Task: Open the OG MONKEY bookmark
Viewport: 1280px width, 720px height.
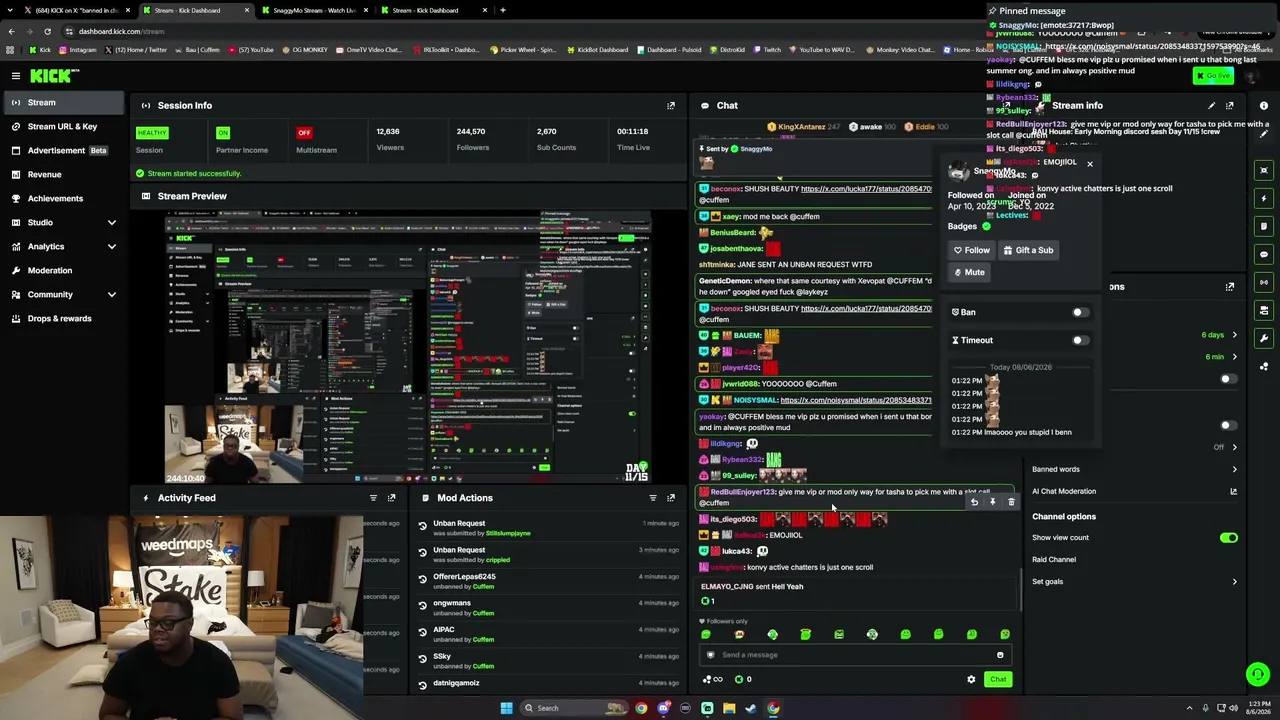Action: point(305,50)
